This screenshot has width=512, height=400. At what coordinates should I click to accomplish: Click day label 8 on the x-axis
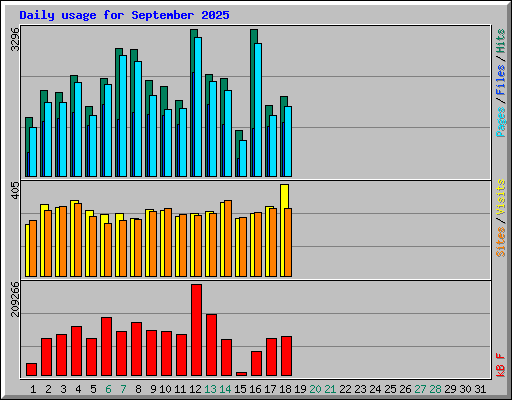pos(138,389)
